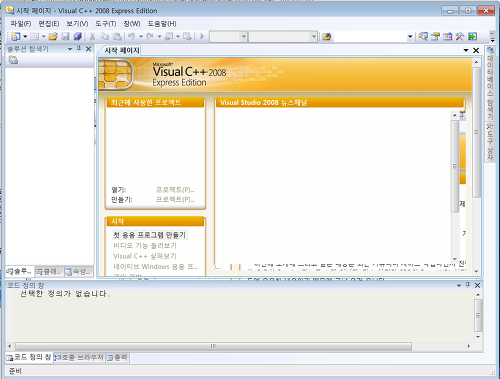This screenshot has height=379, width=500.
Task: Open the Object Browser toolbar icon
Action: (448, 36)
